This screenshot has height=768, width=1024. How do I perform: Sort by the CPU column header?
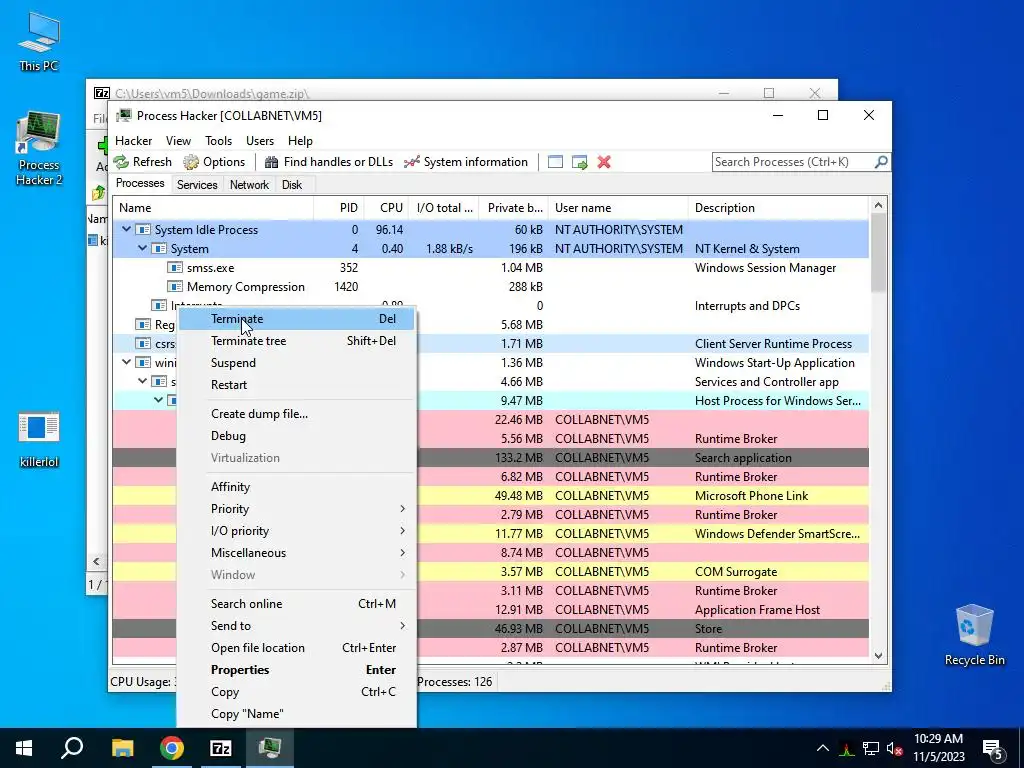click(386, 208)
